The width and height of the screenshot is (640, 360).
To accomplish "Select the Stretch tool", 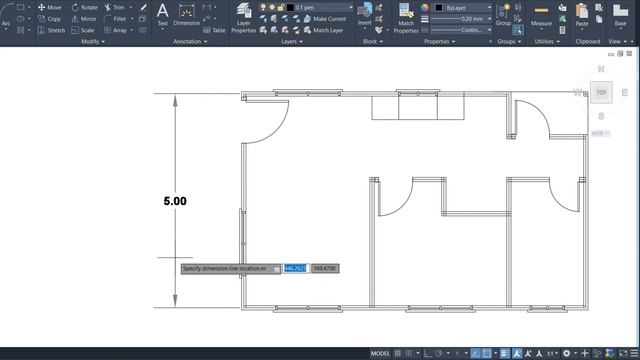I will pyautogui.click(x=51, y=30).
